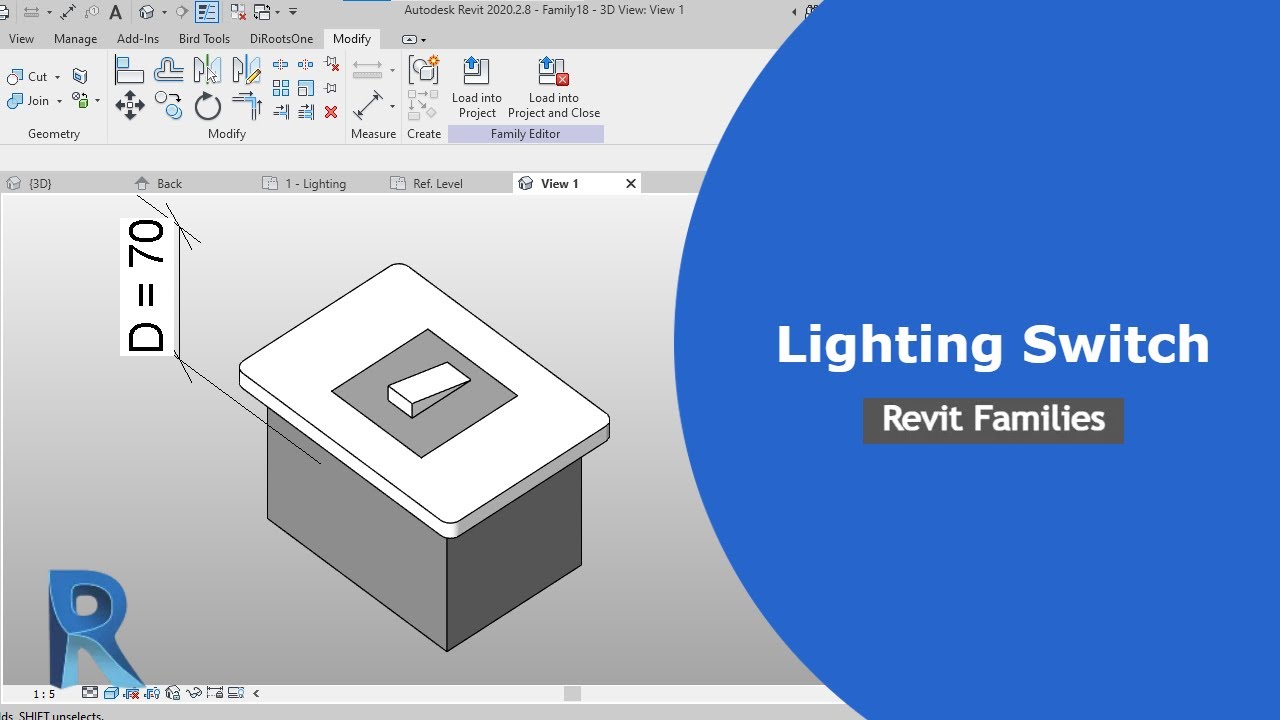Open the View ribbon tab
The width and height of the screenshot is (1280, 720).
(x=21, y=39)
